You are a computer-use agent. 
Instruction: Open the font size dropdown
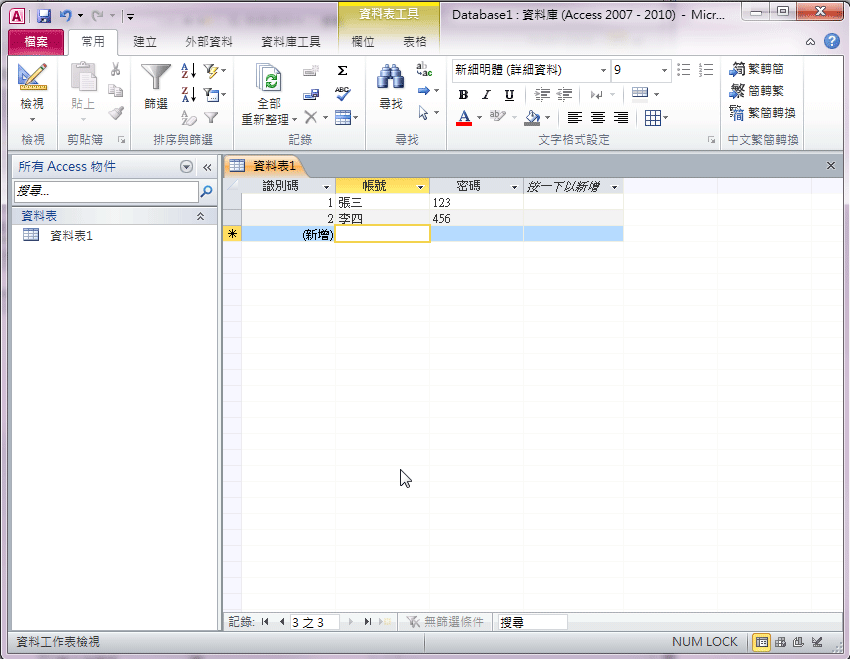665,71
